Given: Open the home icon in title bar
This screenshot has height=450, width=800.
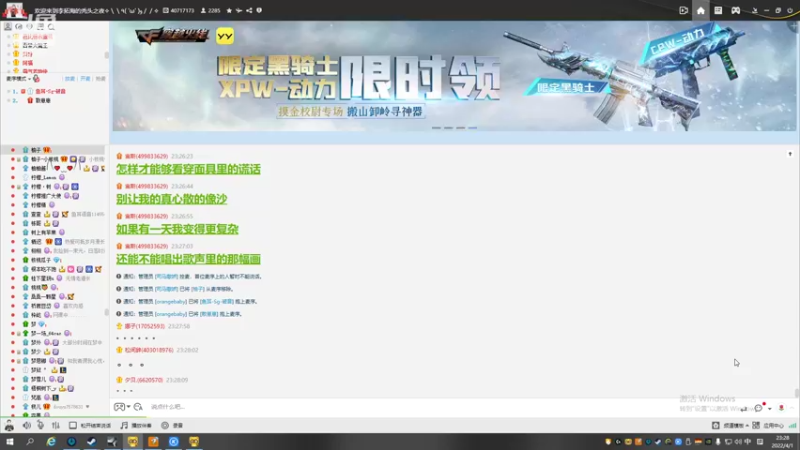Looking at the screenshot, I should pos(701,10).
